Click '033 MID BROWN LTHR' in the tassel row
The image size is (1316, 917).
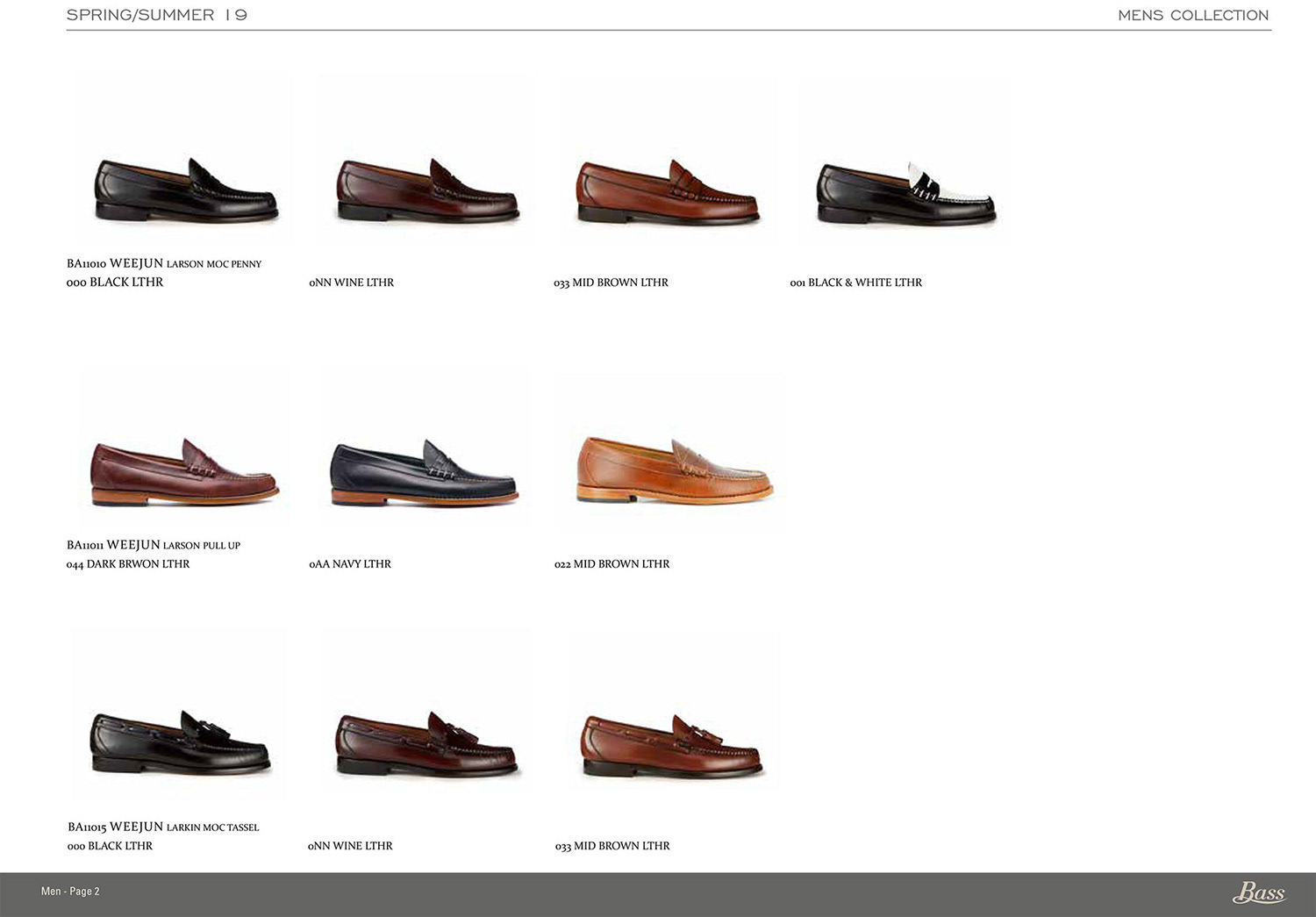pos(612,846)
